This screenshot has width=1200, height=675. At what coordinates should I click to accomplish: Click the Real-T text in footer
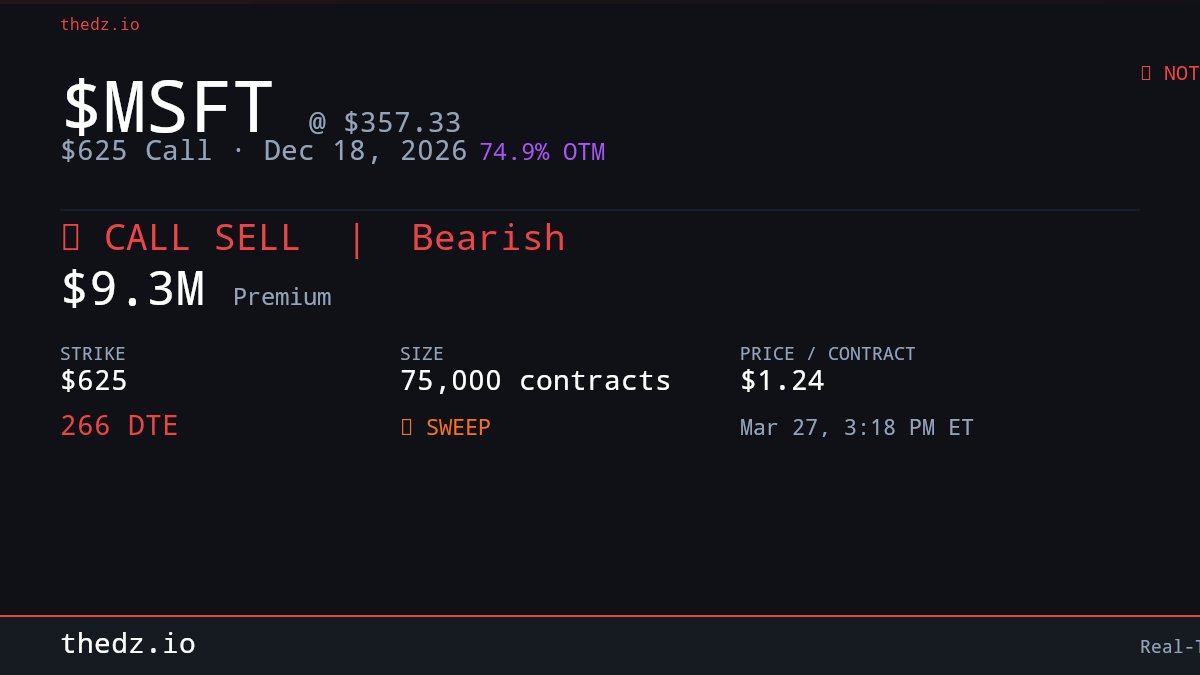(1169, 647)
